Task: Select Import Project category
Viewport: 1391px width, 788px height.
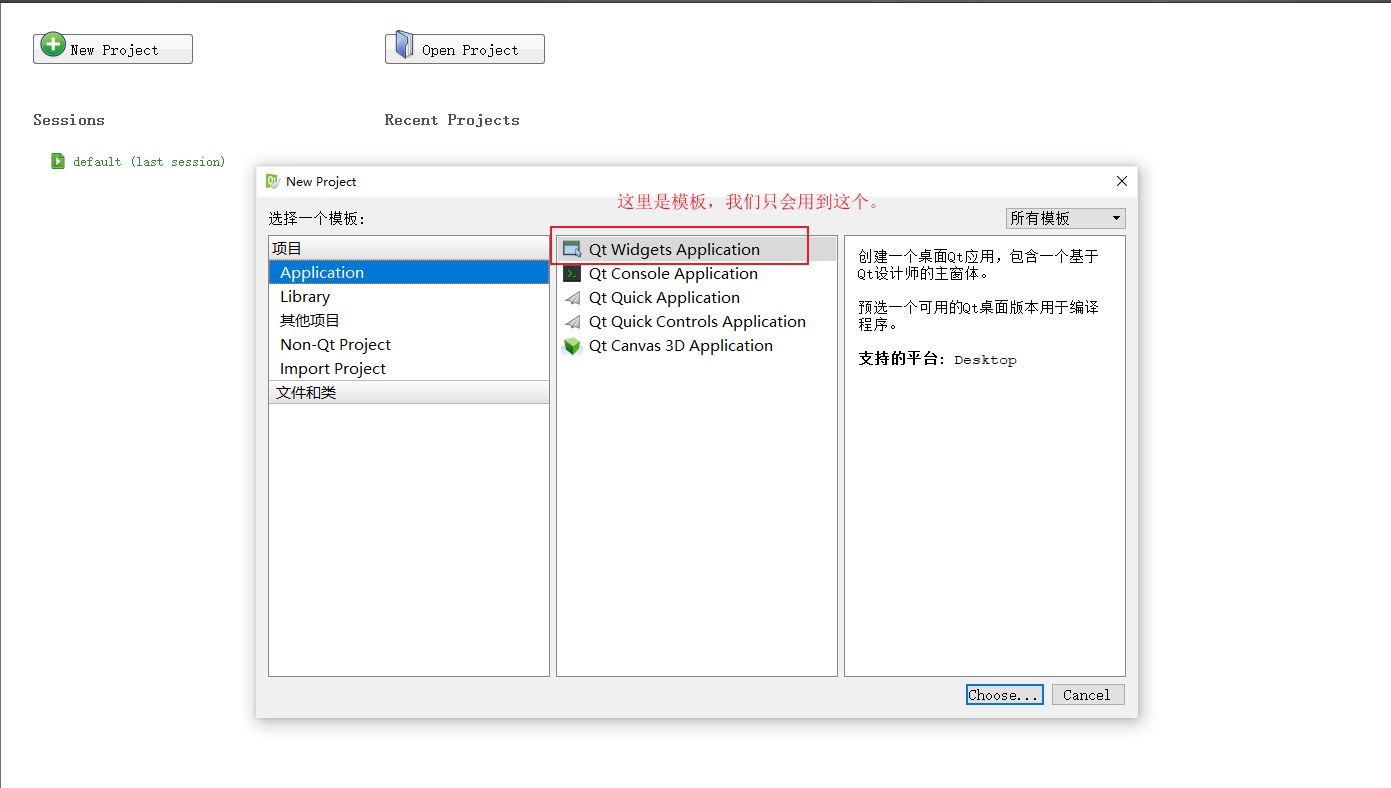Action: [409, 368]
